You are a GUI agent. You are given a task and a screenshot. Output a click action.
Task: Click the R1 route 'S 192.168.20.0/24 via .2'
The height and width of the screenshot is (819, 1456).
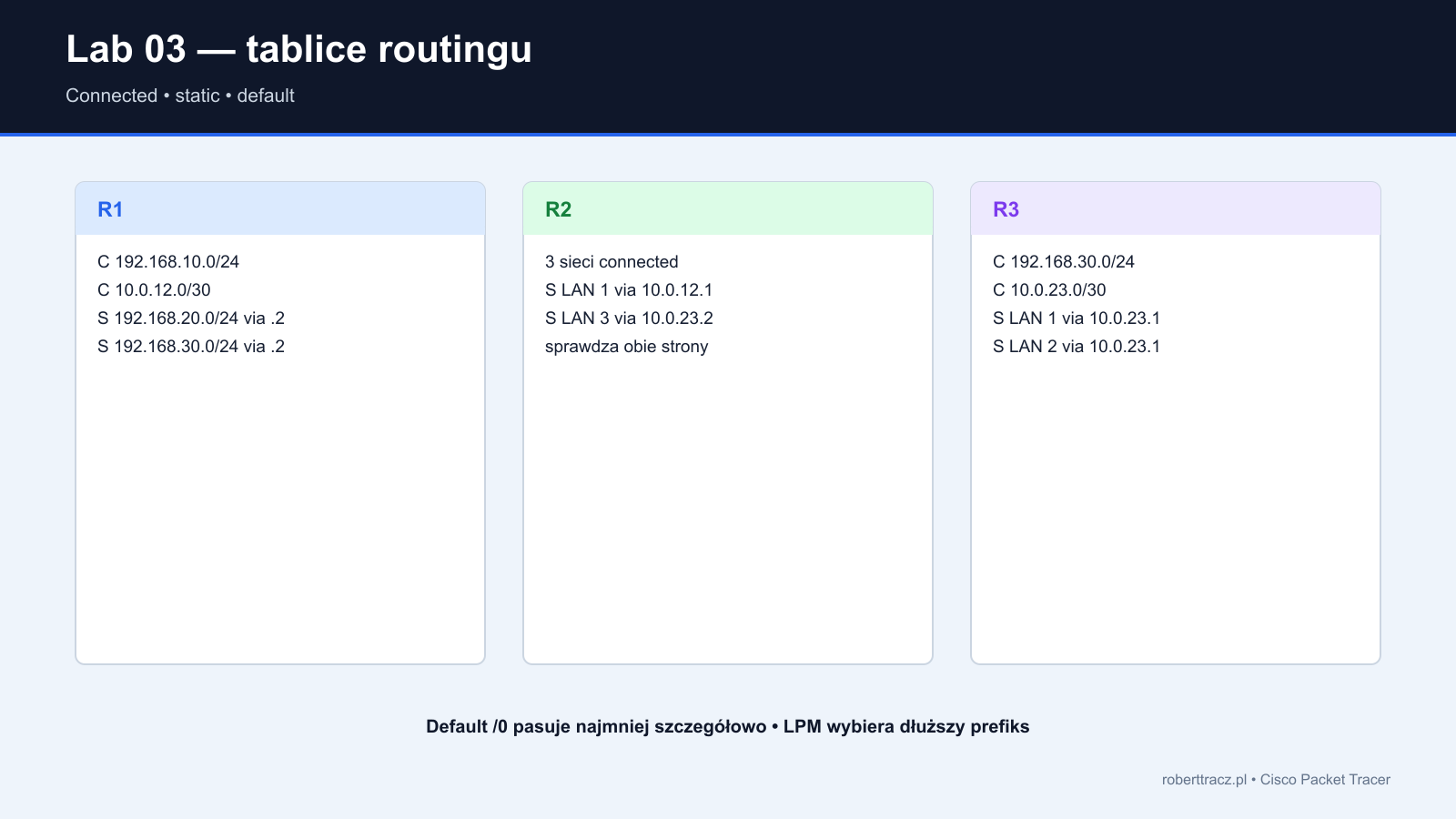tap(191, 318)
